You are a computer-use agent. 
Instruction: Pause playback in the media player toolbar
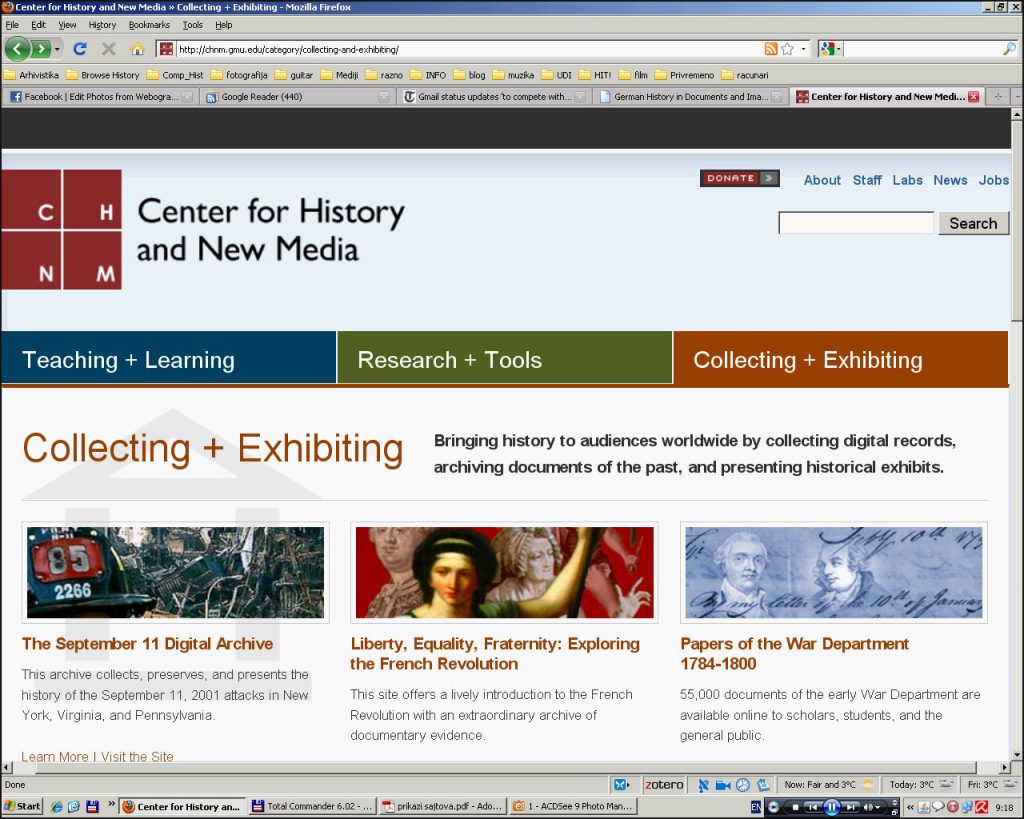coord(831,807)
